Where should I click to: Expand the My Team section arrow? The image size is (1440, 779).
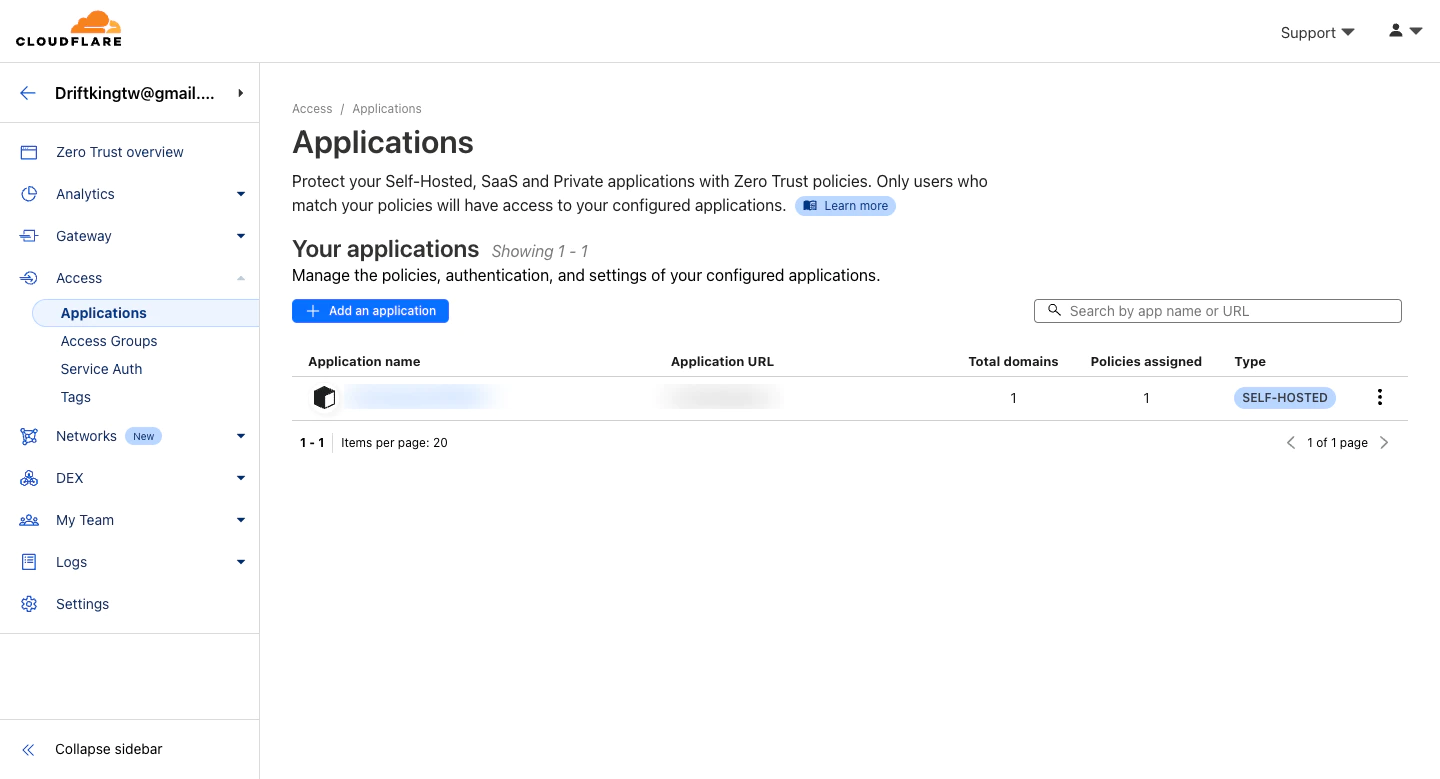[x=241, y=520]
